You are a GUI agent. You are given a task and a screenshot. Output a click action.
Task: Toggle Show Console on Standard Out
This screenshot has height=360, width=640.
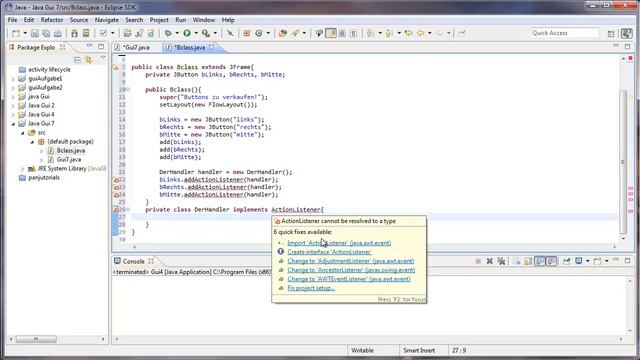[x=540, y=261]
